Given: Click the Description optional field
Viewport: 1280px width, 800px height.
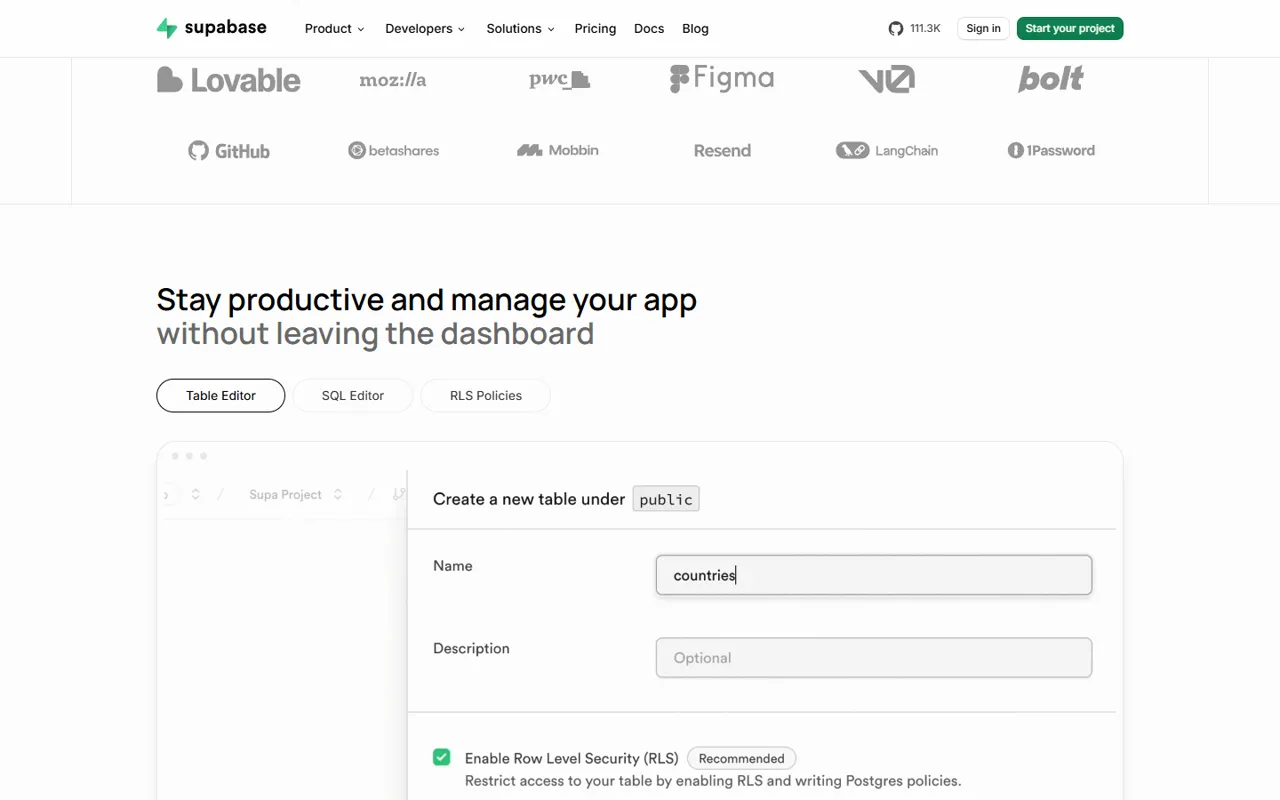Looking at the screenshot, I should tap(874, 658).
